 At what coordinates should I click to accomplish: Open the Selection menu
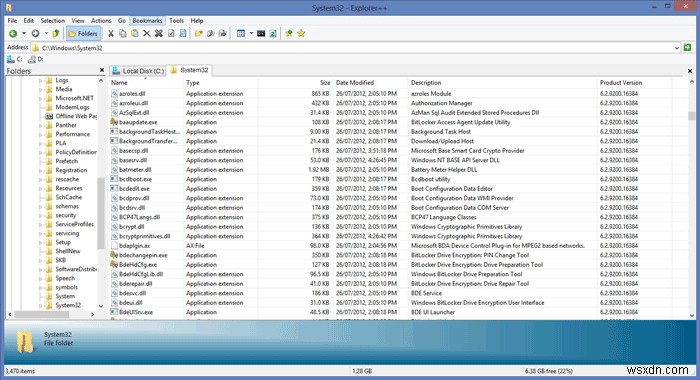53,21
